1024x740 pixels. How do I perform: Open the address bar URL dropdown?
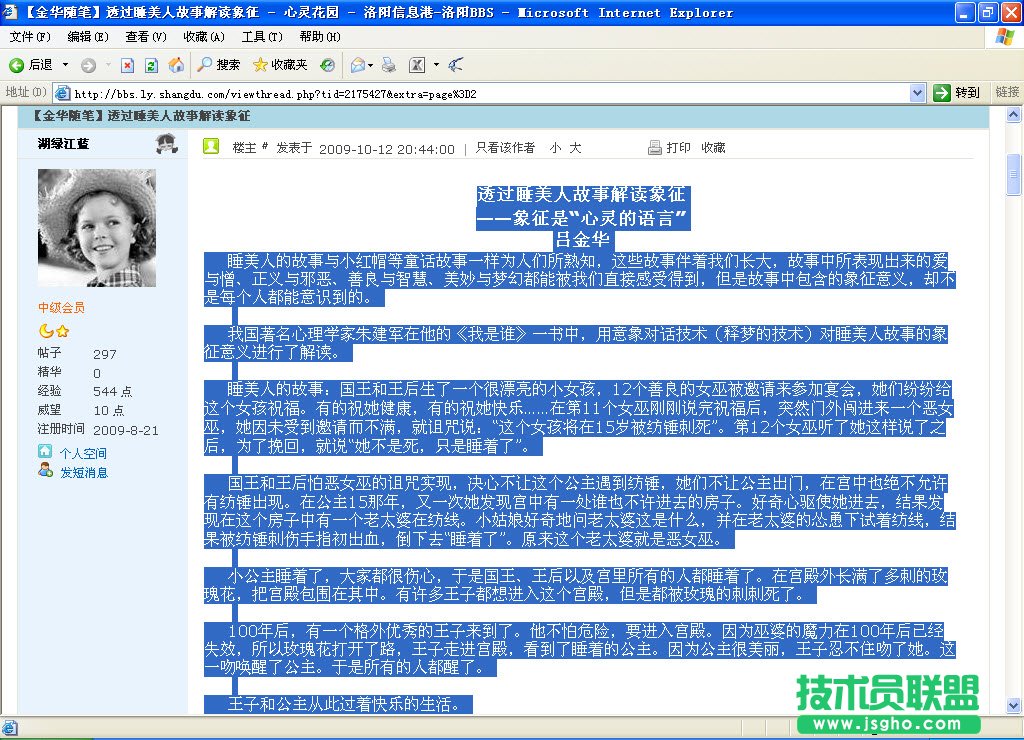(x=918, y=92)
